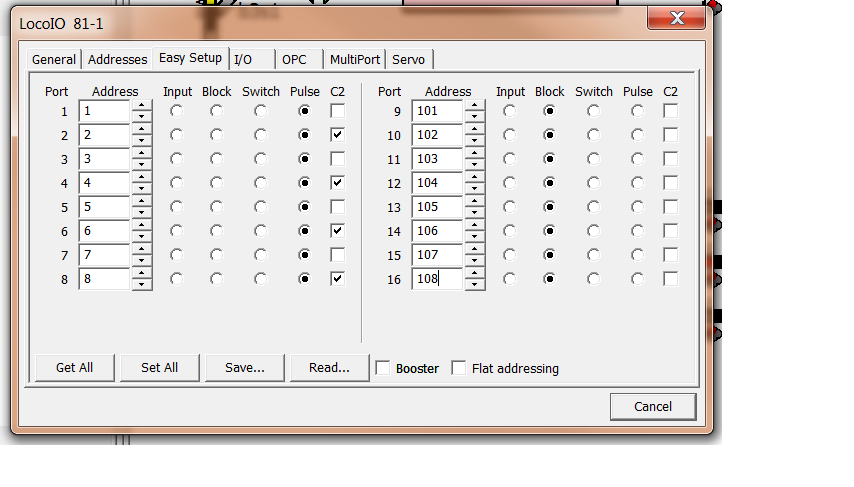Uncheck the C2 box for port 2
Image resolution: width=854 pixels, height=487 pixels.
[x=338, y=135]
